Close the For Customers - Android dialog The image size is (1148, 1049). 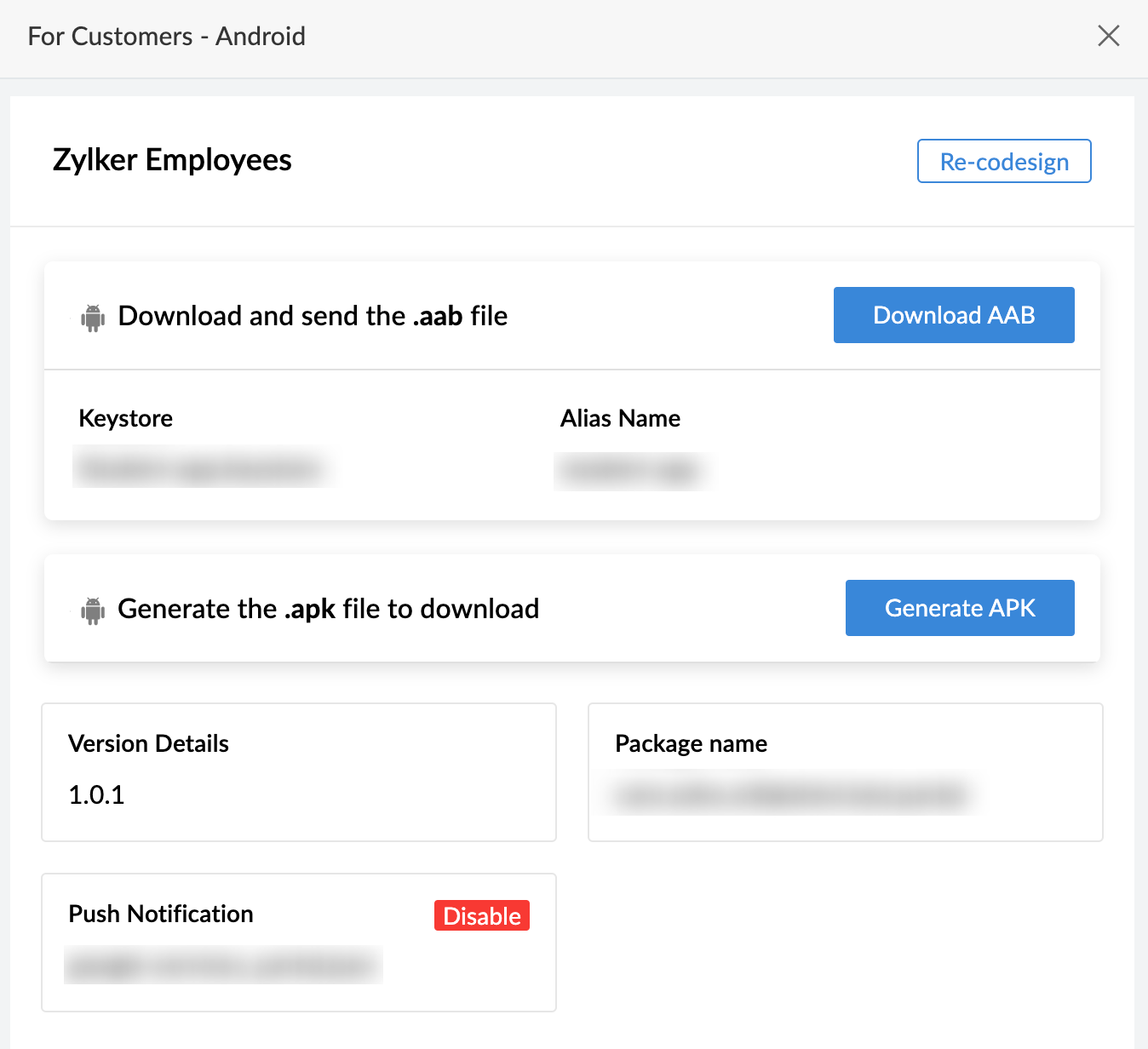(x=1108, y=36)
